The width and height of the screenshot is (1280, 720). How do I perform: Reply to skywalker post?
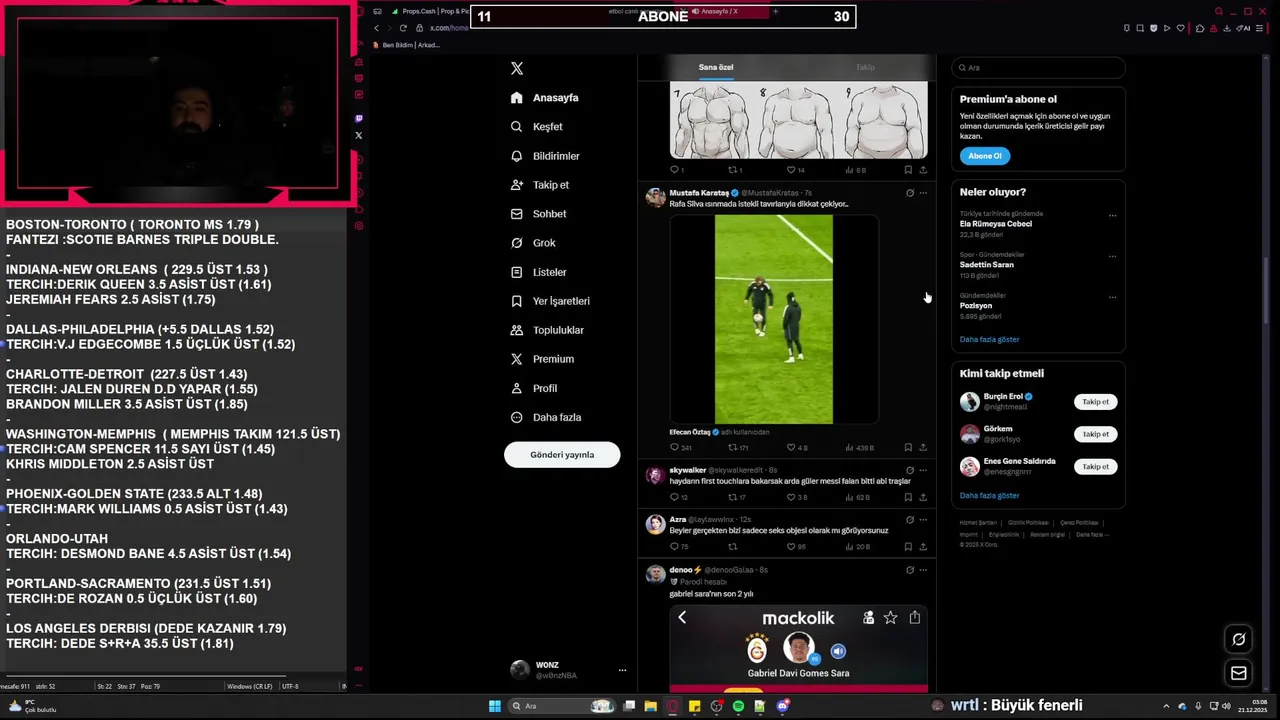tap(679, 497)
